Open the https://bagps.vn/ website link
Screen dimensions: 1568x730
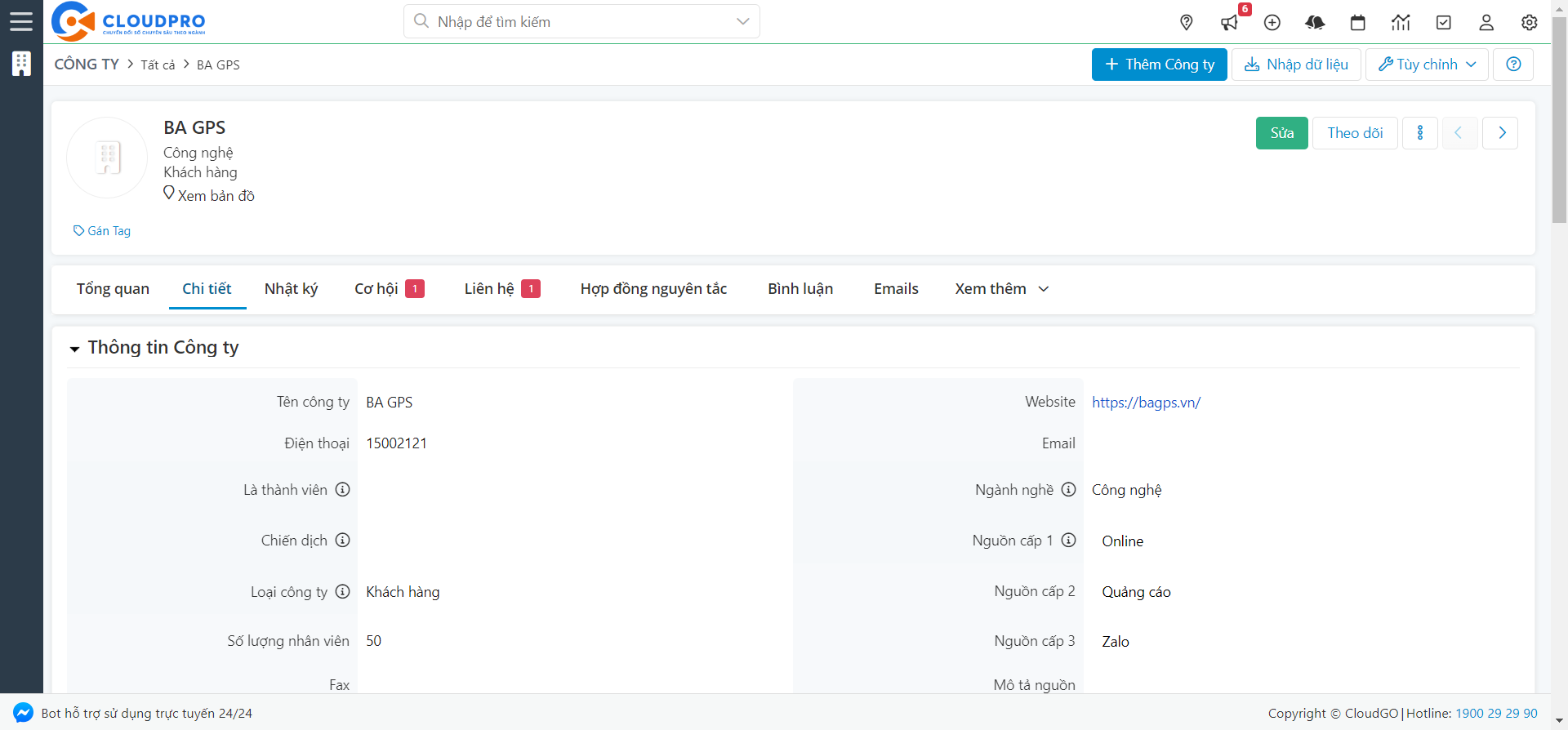1146,403
